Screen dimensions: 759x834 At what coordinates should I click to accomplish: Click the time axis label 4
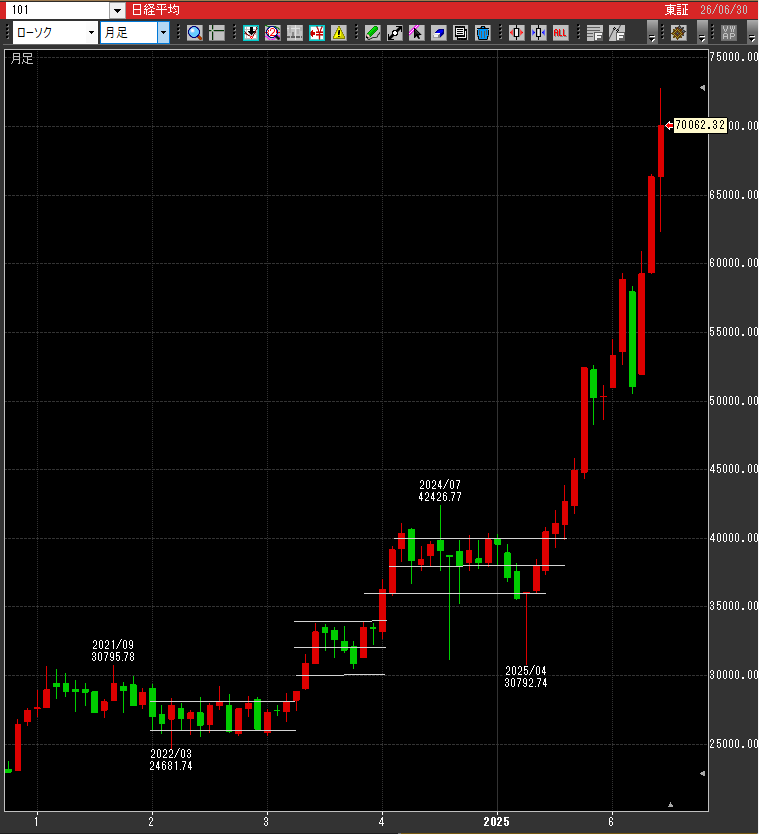pyautogui.click(x=381, y=822)
